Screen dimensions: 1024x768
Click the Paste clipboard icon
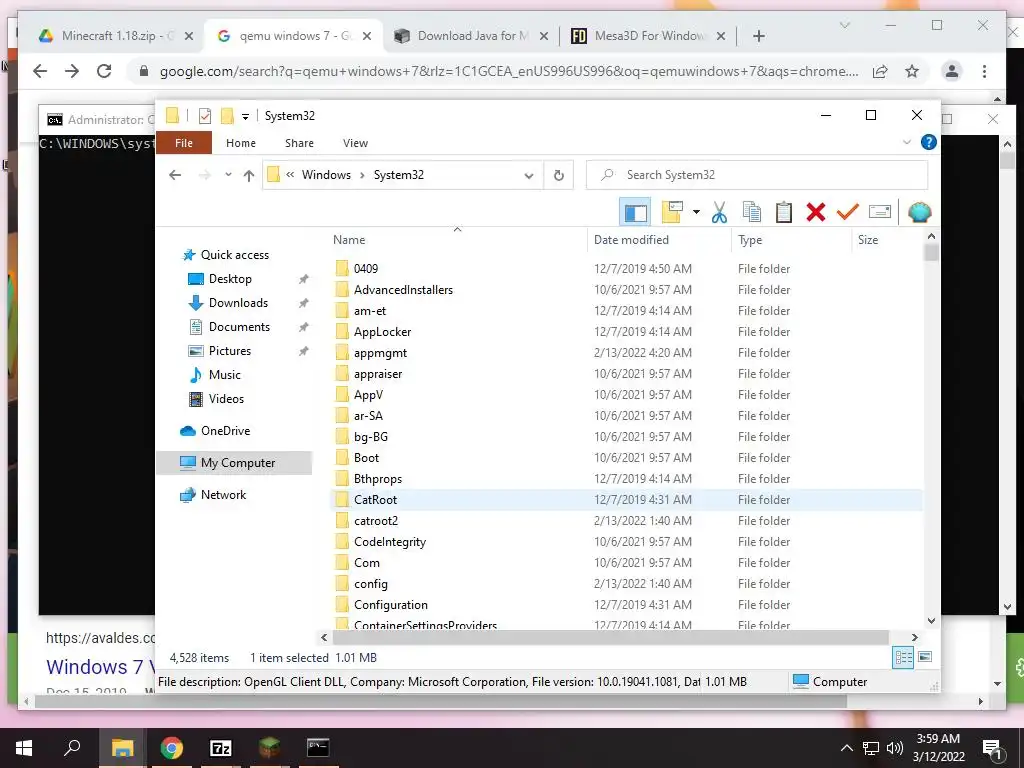(x=784, y=212)
